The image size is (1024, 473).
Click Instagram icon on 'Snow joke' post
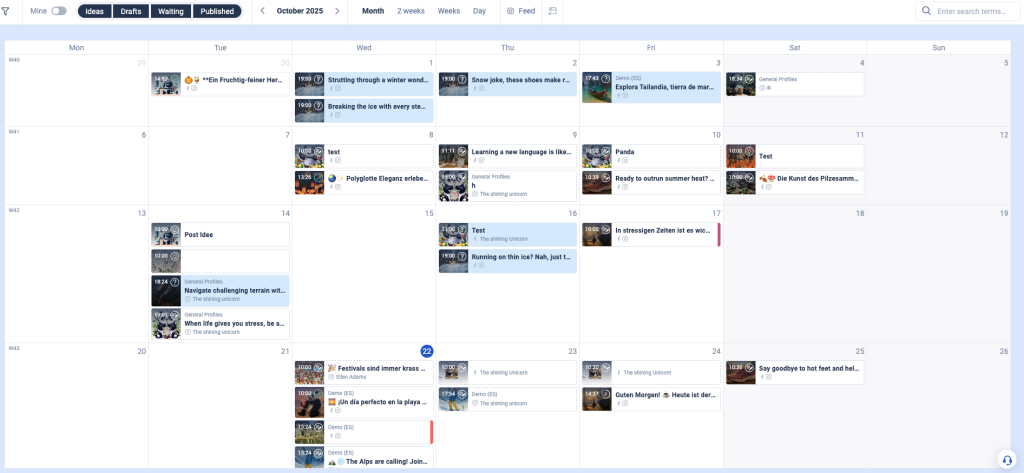481,88
